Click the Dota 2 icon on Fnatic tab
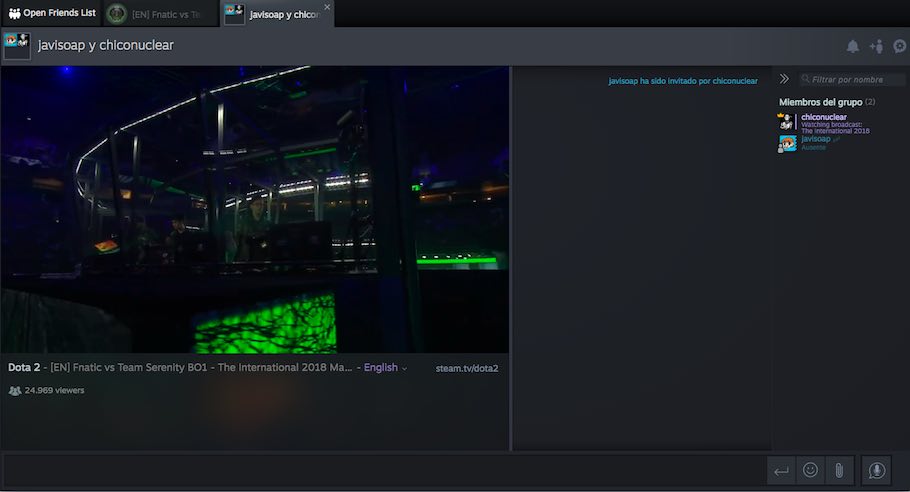 (x=117, y=14)
